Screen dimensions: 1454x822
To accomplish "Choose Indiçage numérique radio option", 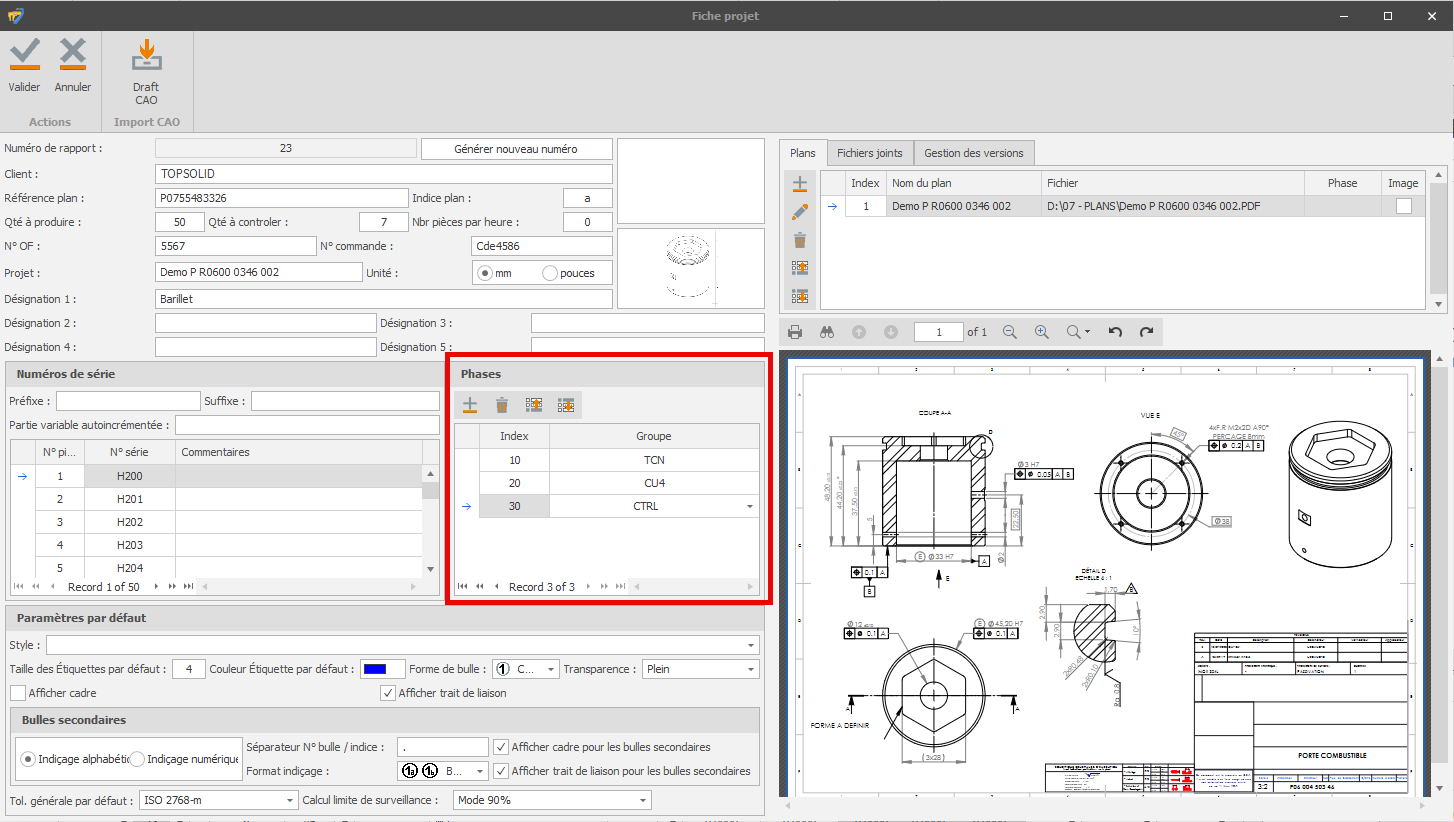I will coord(138,760).
